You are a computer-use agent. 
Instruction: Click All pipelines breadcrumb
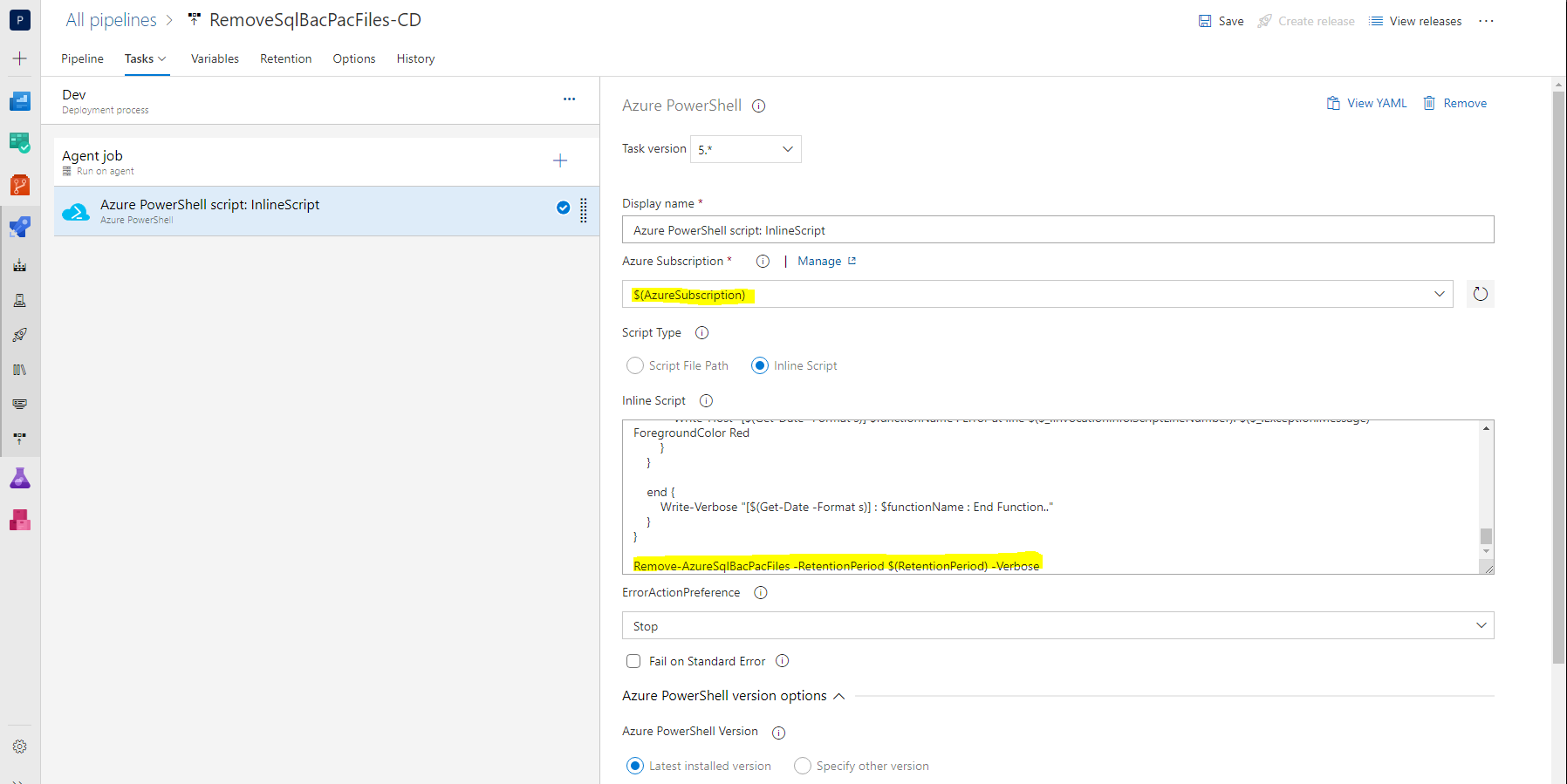click(x=111, y=19)
